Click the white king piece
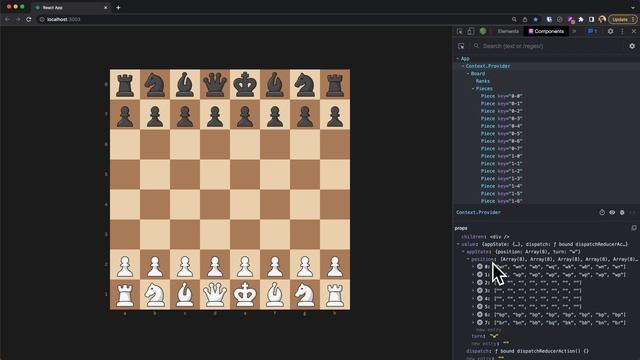 click(245, 294)
